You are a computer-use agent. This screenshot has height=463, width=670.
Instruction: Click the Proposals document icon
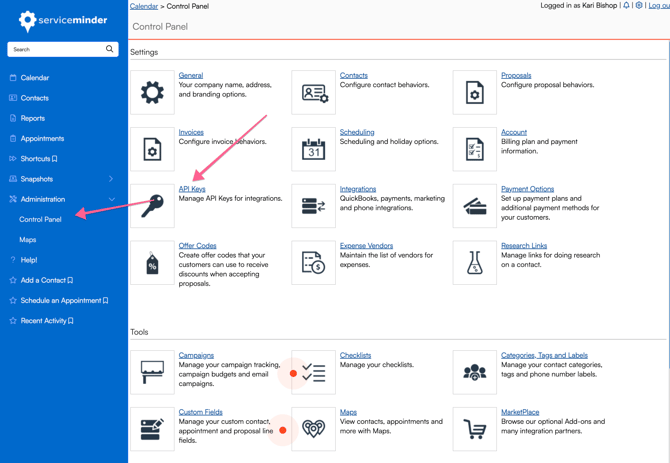(475, 92)
